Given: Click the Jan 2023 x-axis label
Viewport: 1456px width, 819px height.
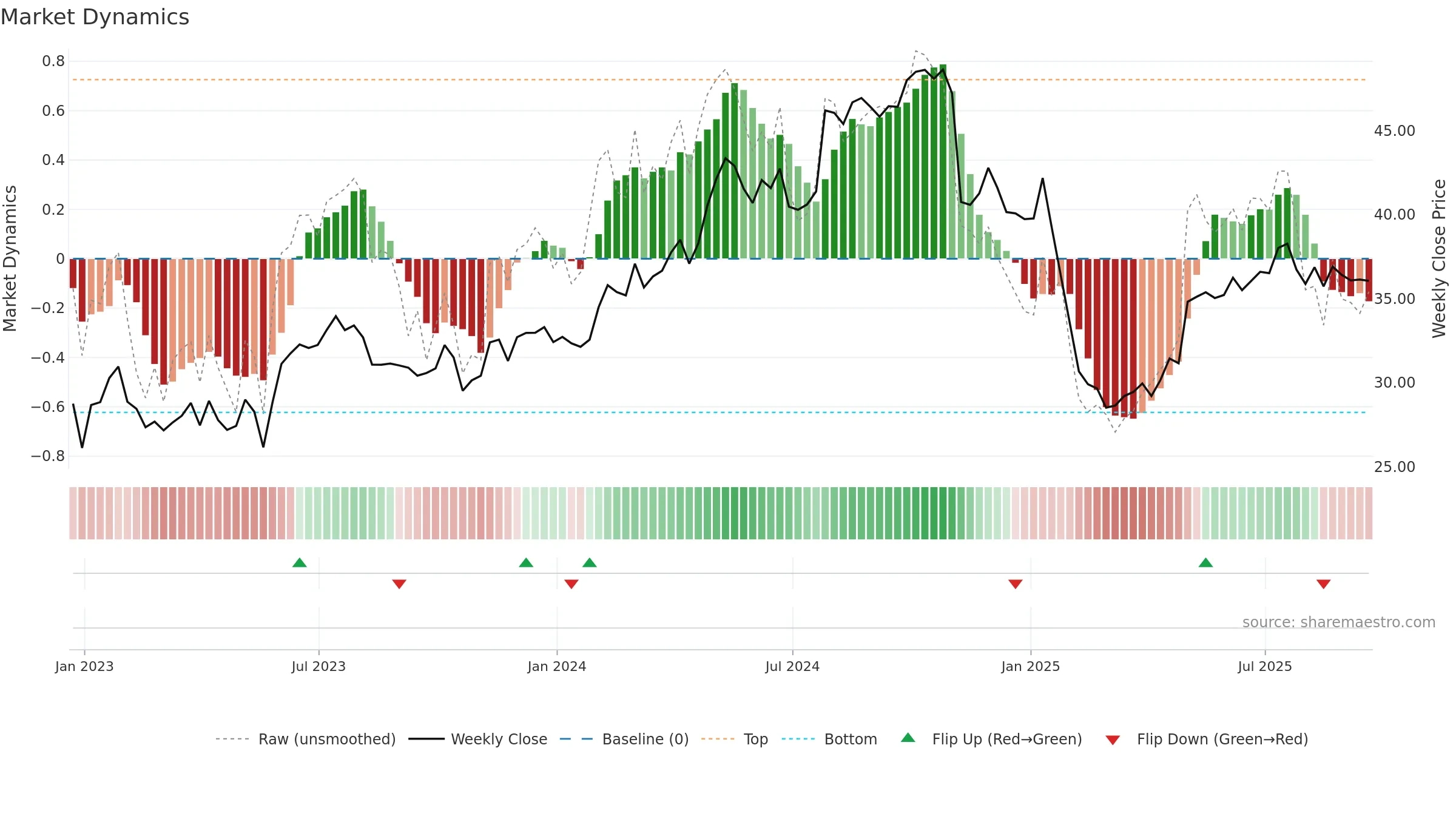Looking at the screenshot, I should click(84, 666).
